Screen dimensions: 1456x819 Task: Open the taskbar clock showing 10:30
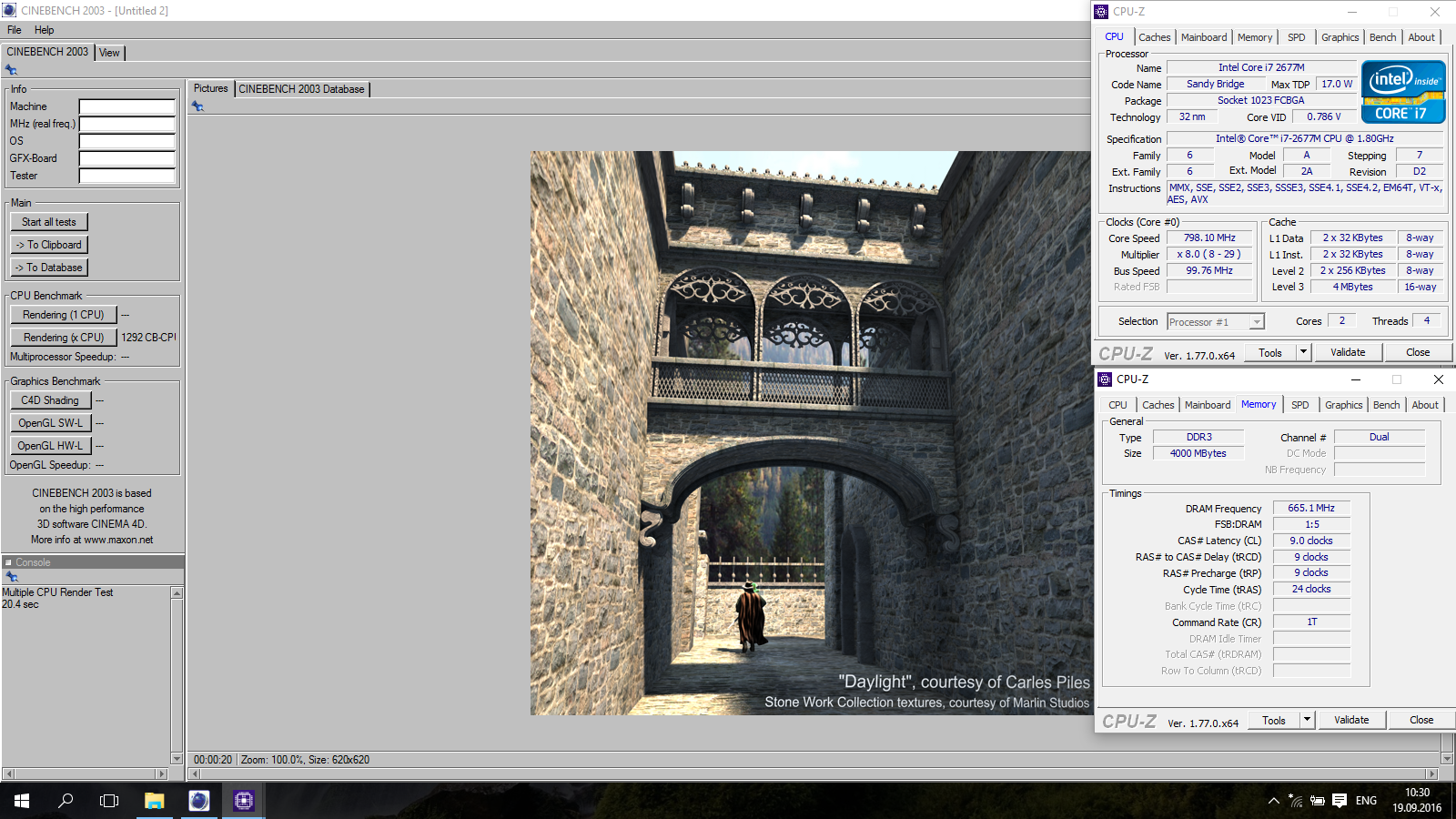click(1417, 801)
